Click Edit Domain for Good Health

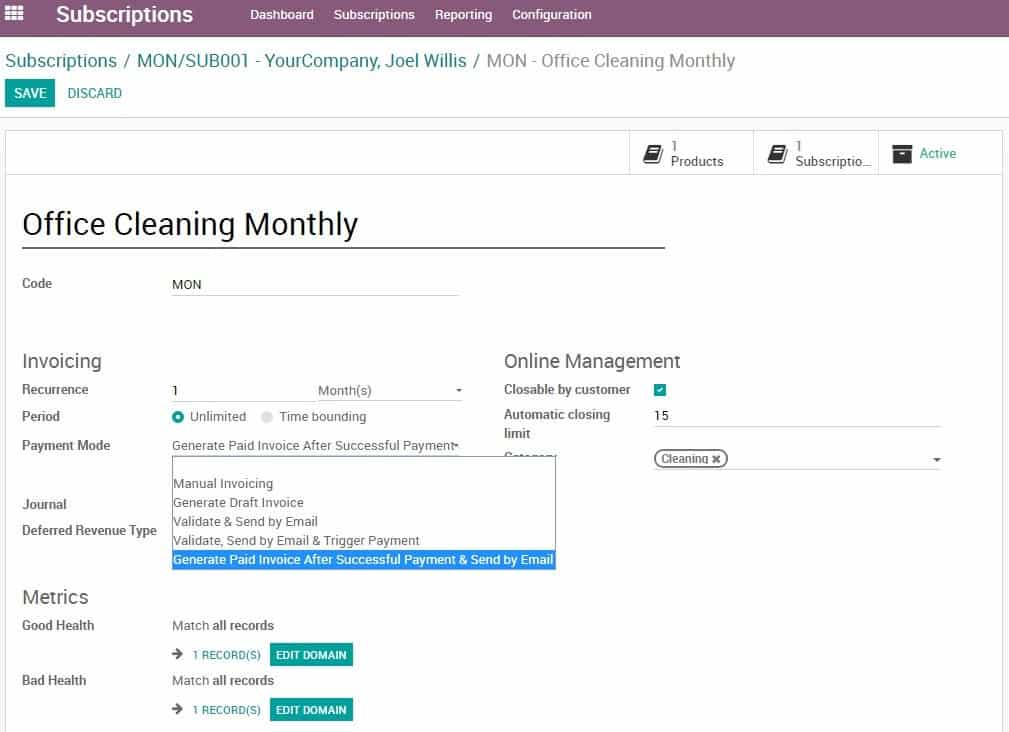tap(311, 655)
